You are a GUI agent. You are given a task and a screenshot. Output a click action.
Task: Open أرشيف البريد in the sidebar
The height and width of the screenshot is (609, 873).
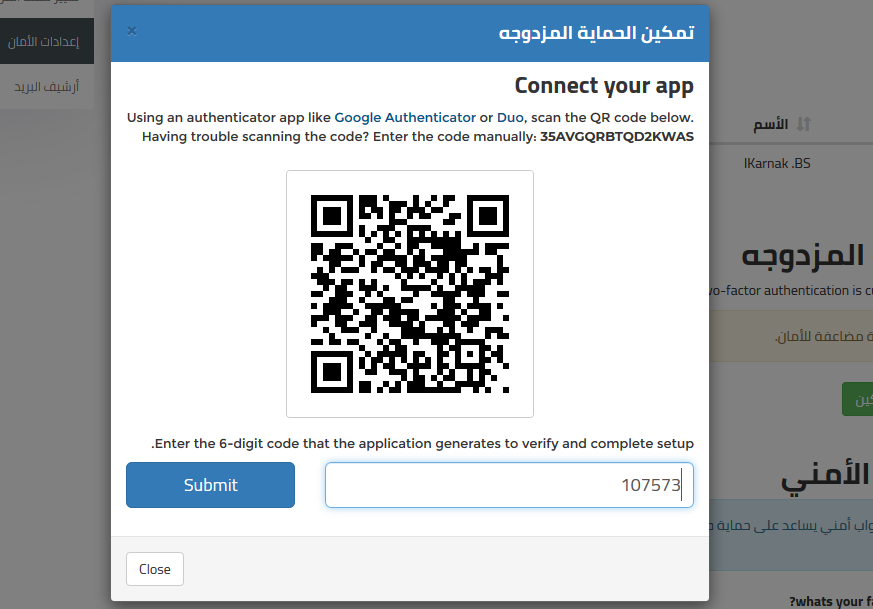click(x=46, y=87)
